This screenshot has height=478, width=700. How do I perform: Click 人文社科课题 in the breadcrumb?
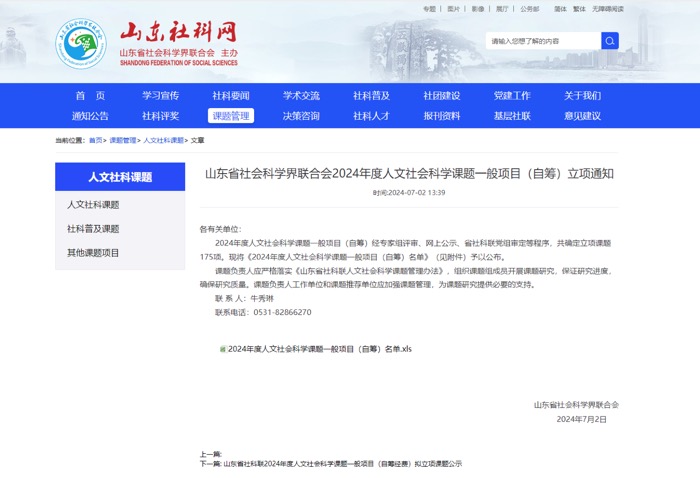pyautogui.click(x=163, y=141)
